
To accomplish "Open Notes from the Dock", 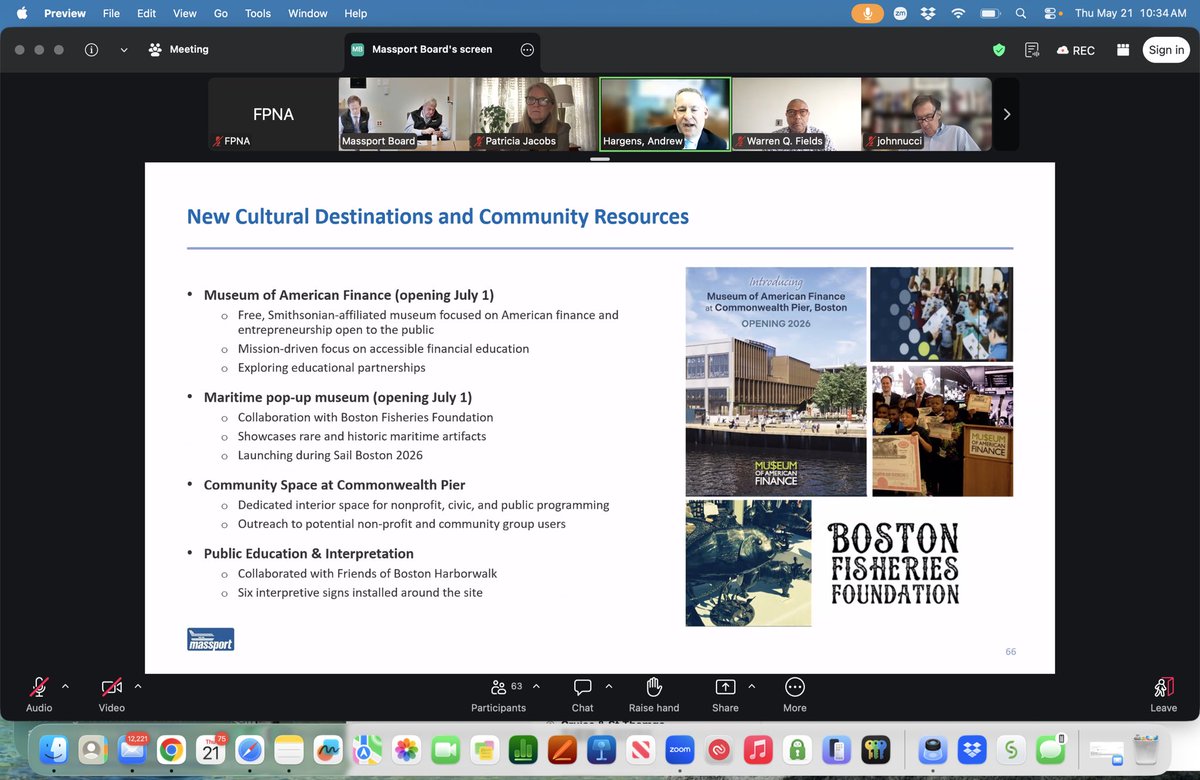I will pyautogui.click(x=289, y=749).
